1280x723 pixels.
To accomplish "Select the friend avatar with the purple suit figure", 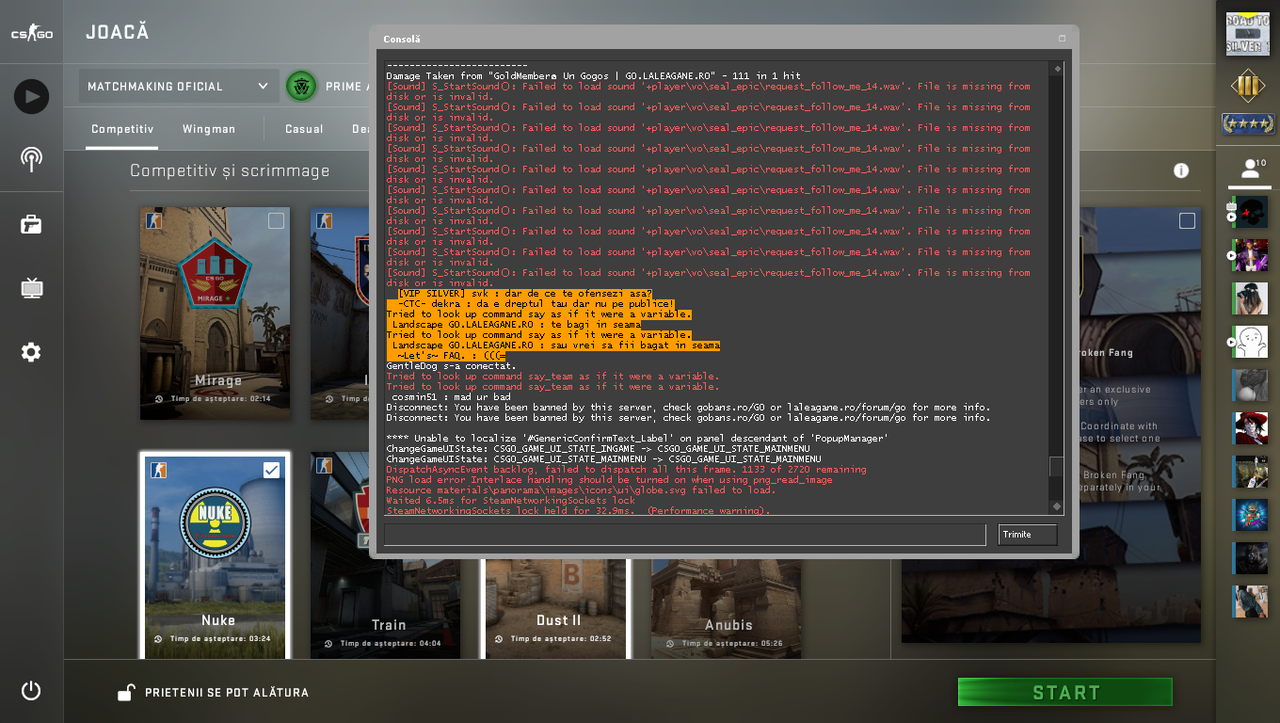I will pos(1250,256).
